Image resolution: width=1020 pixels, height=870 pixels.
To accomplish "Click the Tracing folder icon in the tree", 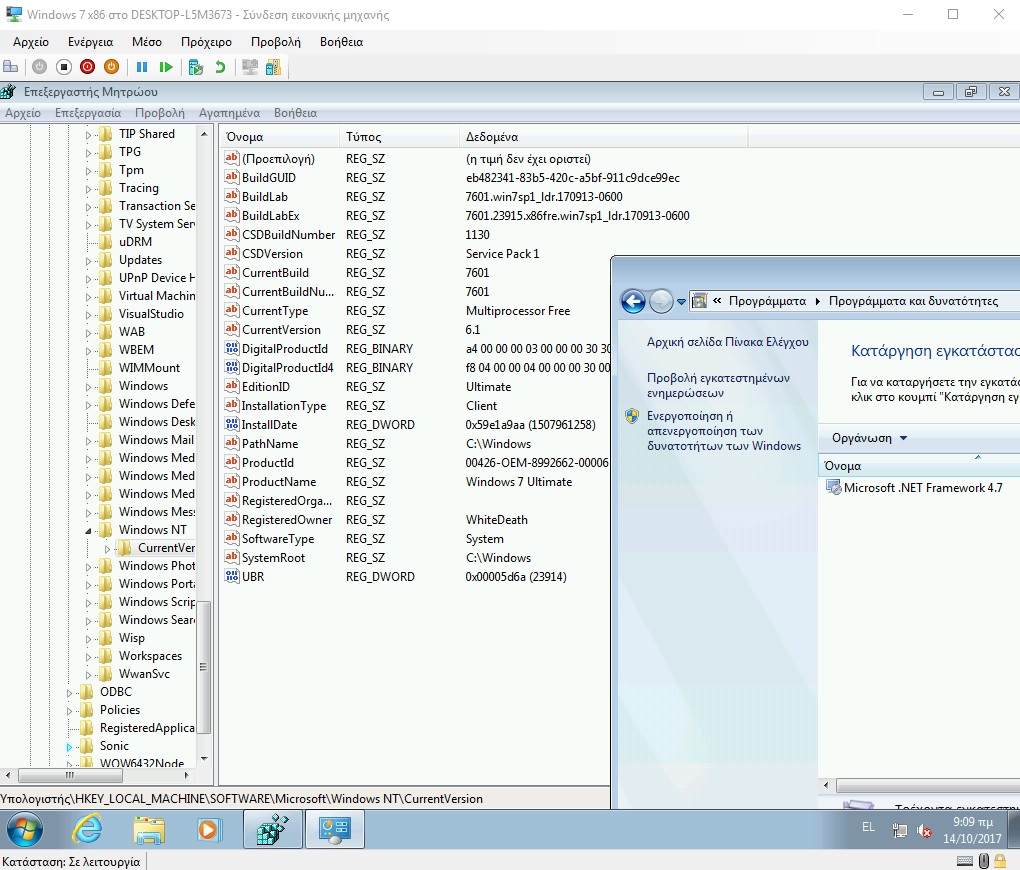I will tap(105, 188).
